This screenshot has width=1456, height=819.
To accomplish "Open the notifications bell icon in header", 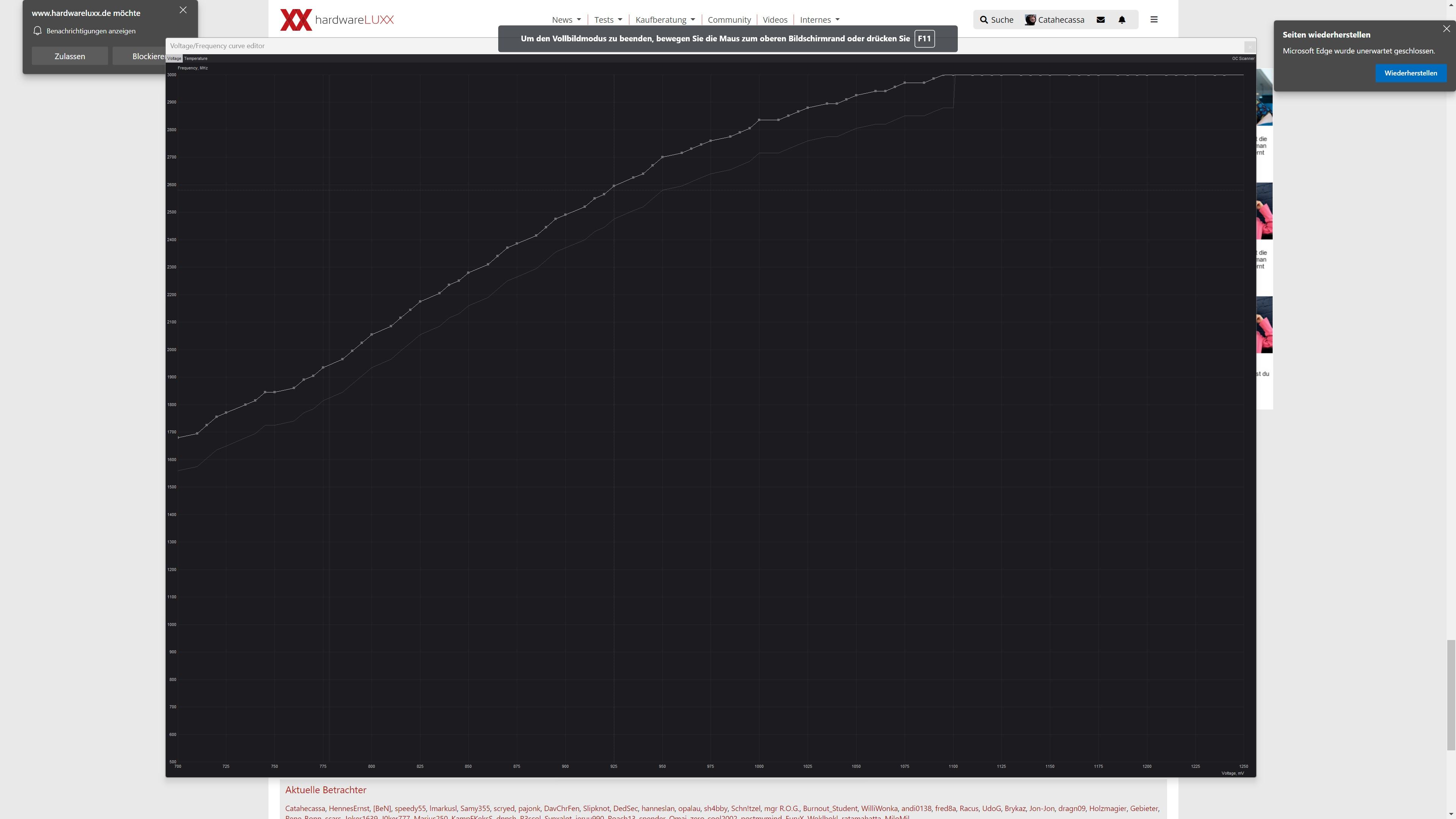I will (x=1122, y=20).
